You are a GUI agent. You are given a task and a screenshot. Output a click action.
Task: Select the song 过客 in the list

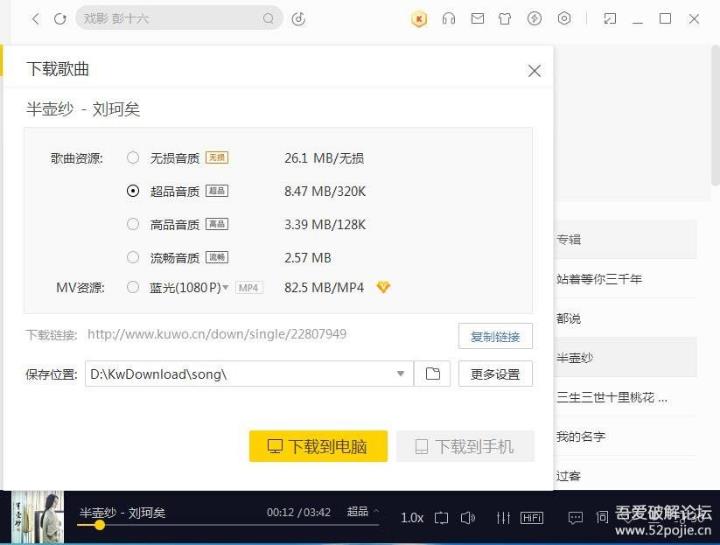point(568,476)
